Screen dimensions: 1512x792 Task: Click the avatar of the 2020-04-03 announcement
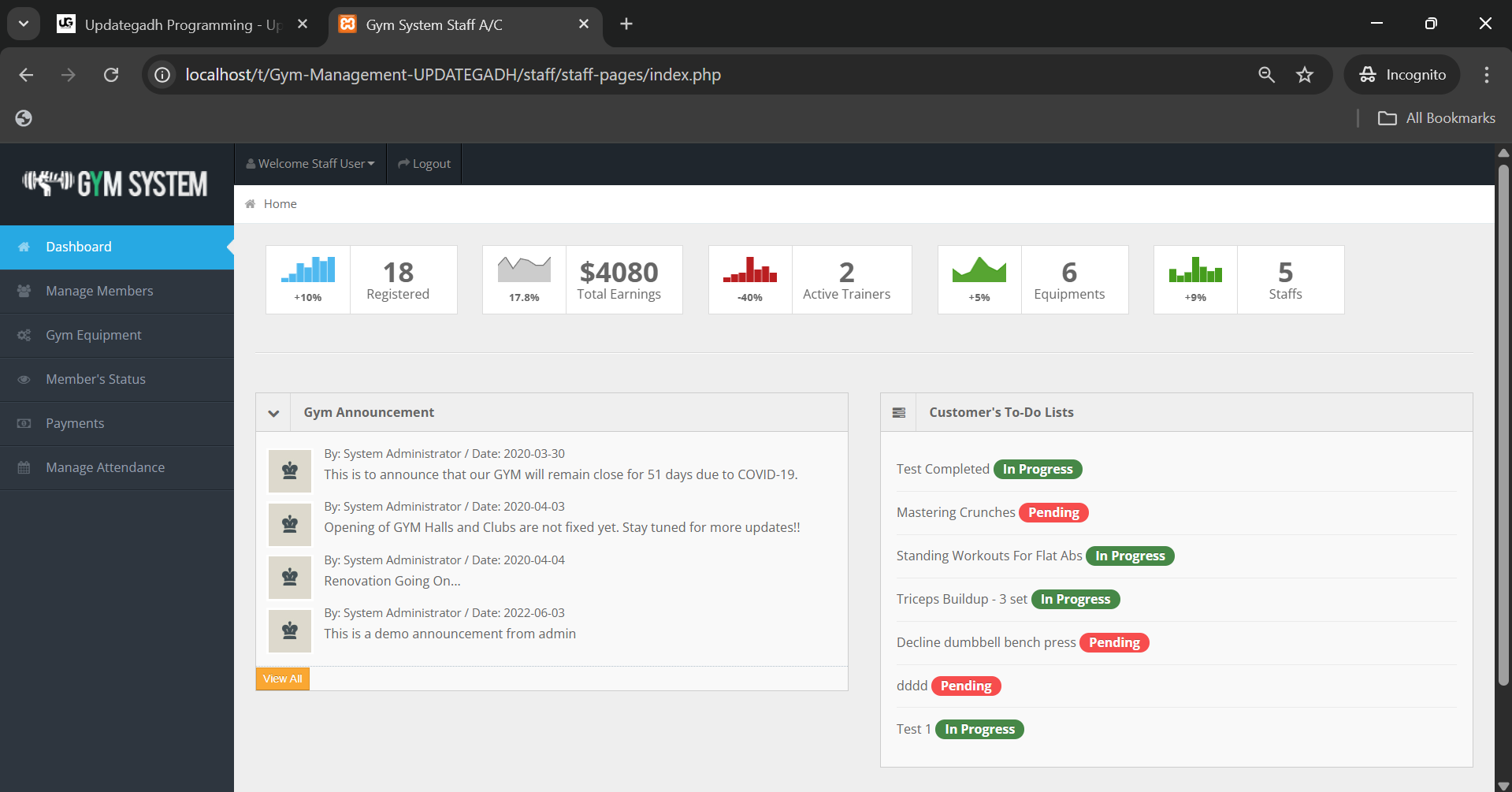(290, 524)
